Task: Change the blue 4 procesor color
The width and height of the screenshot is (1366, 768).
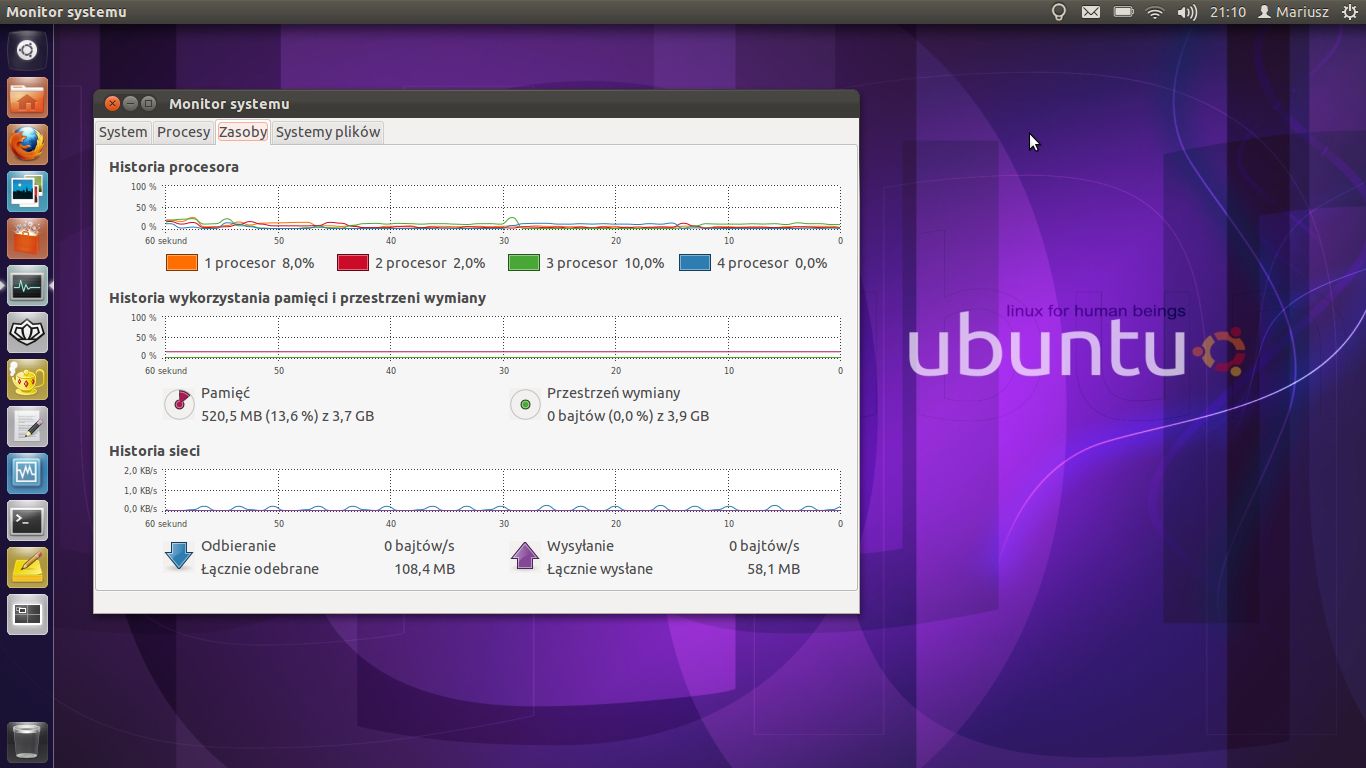Action: (x=695, y=263)
